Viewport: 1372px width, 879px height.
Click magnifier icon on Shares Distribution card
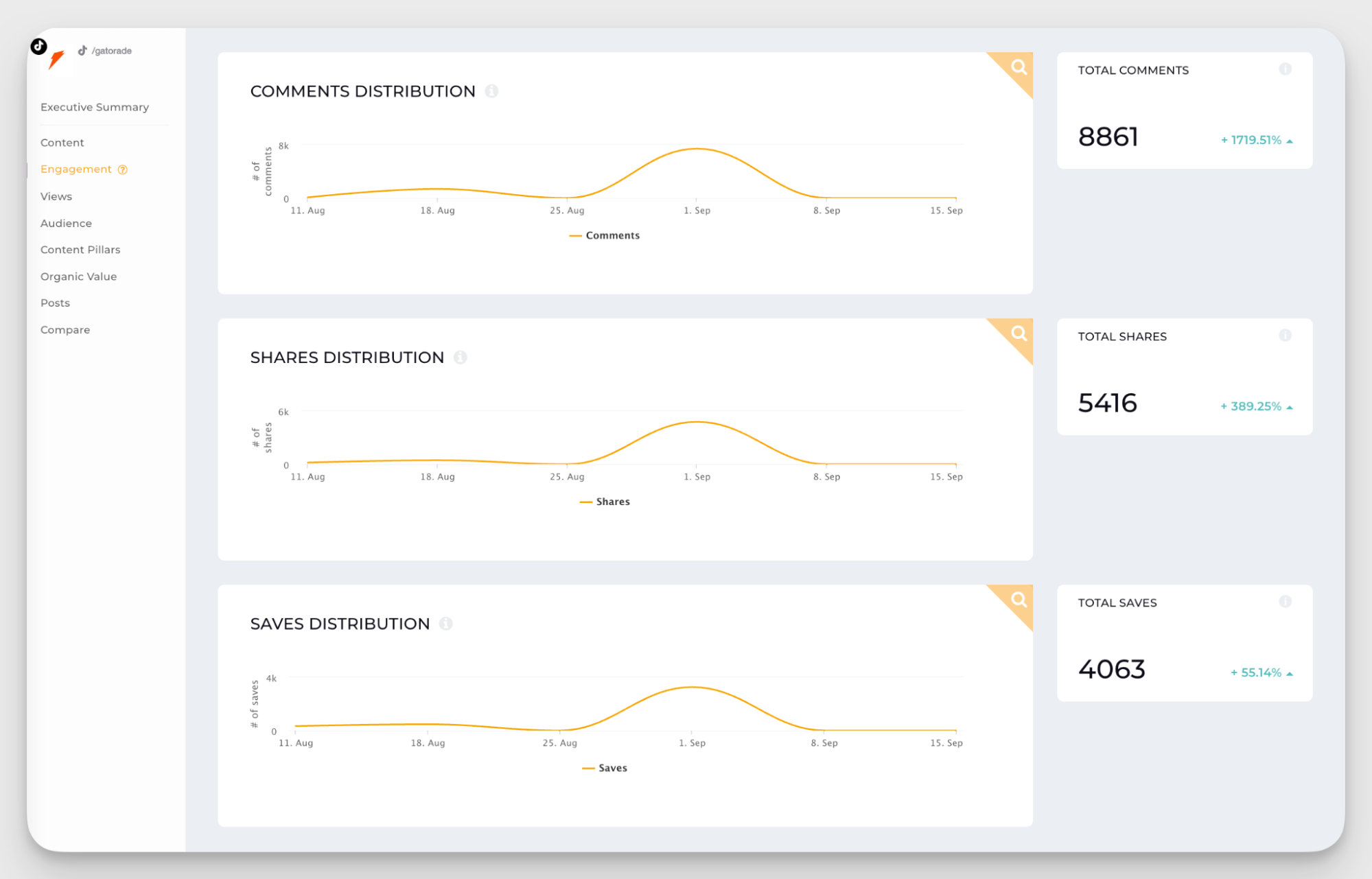[x=1019, y=333]
